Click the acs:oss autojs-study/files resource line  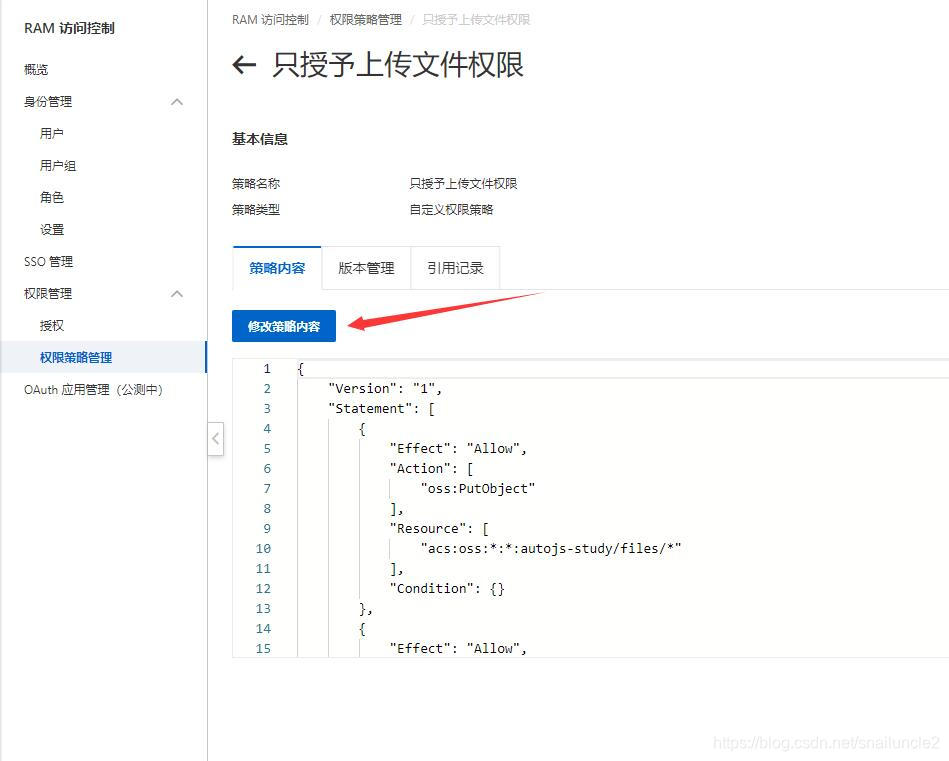[x=551, y=549]
